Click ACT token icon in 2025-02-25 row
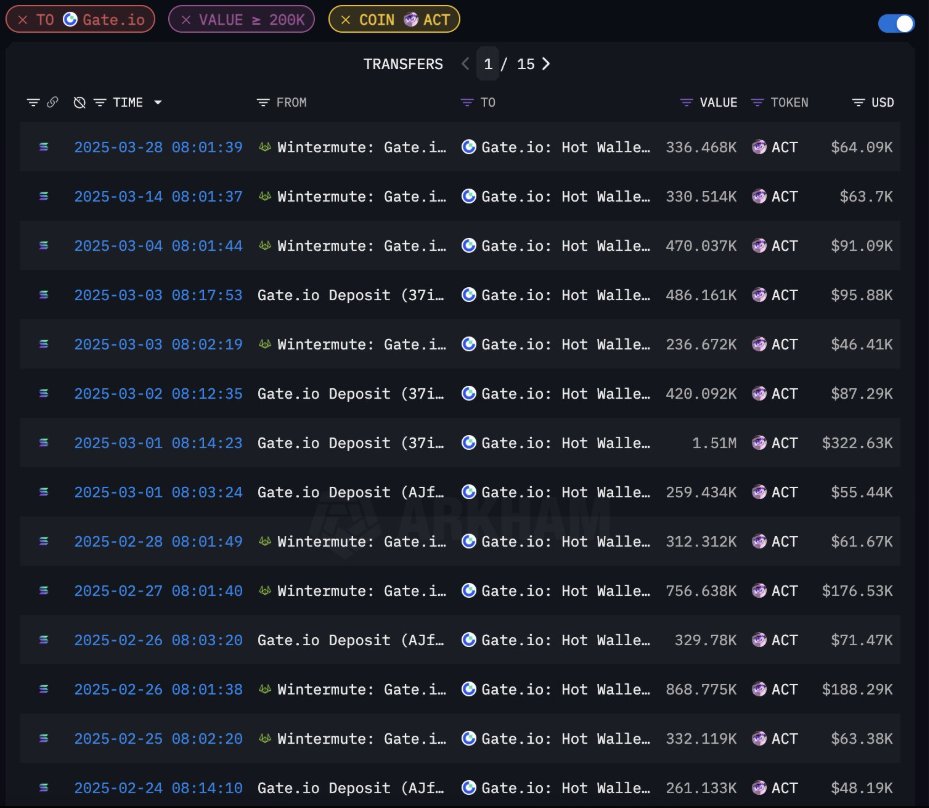This screenshot has height=808, width=929. [x=759, y=738]
